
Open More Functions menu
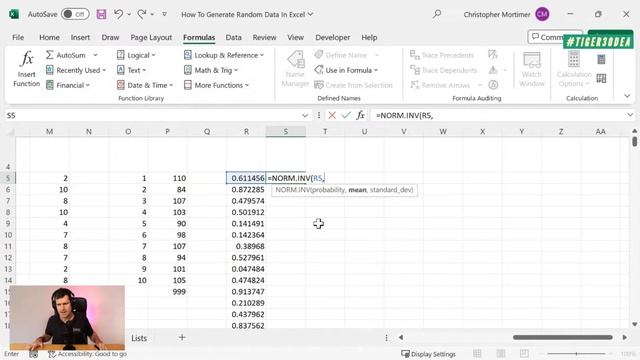pos(216,85)
